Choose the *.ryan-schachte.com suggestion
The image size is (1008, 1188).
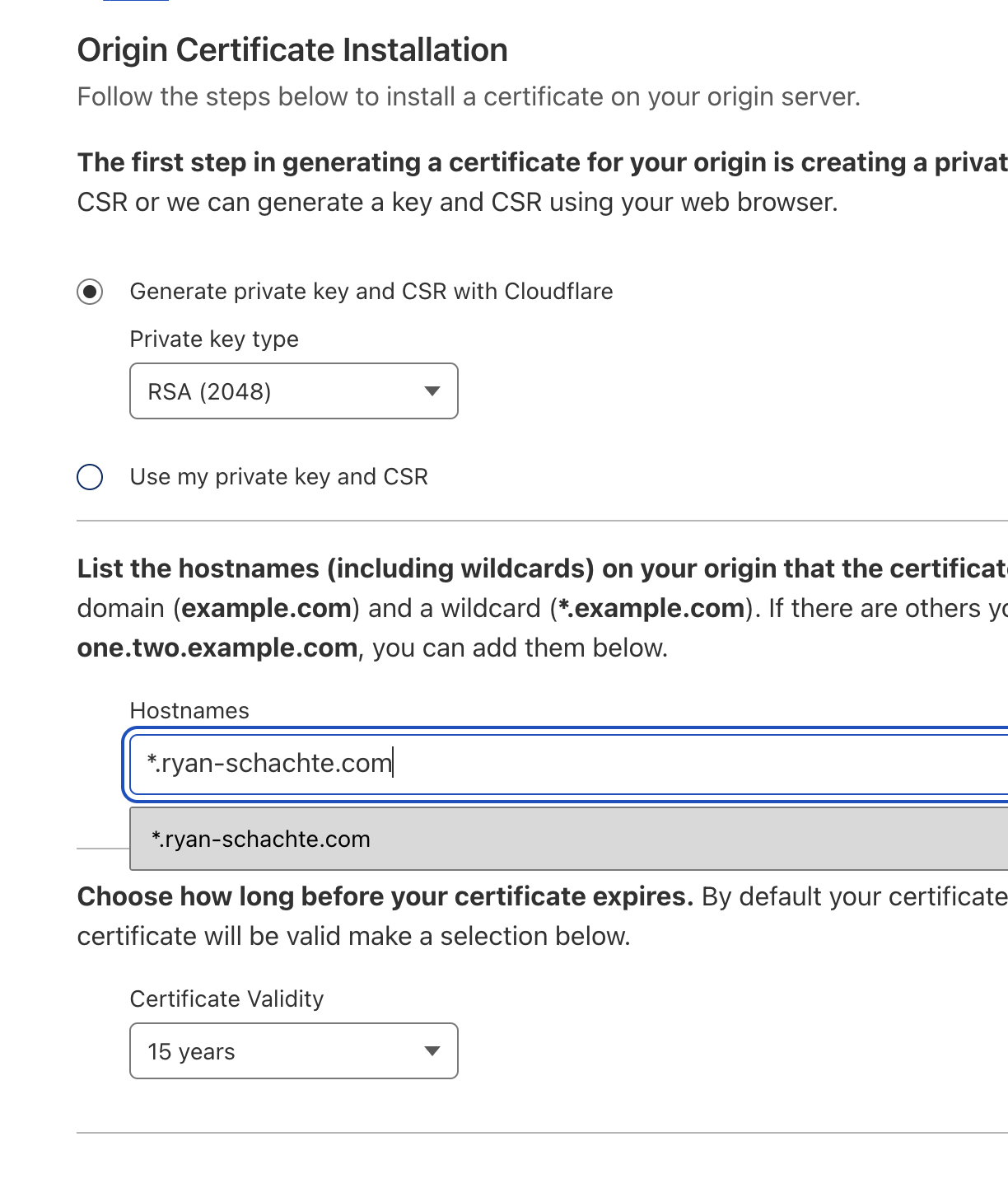262,840
